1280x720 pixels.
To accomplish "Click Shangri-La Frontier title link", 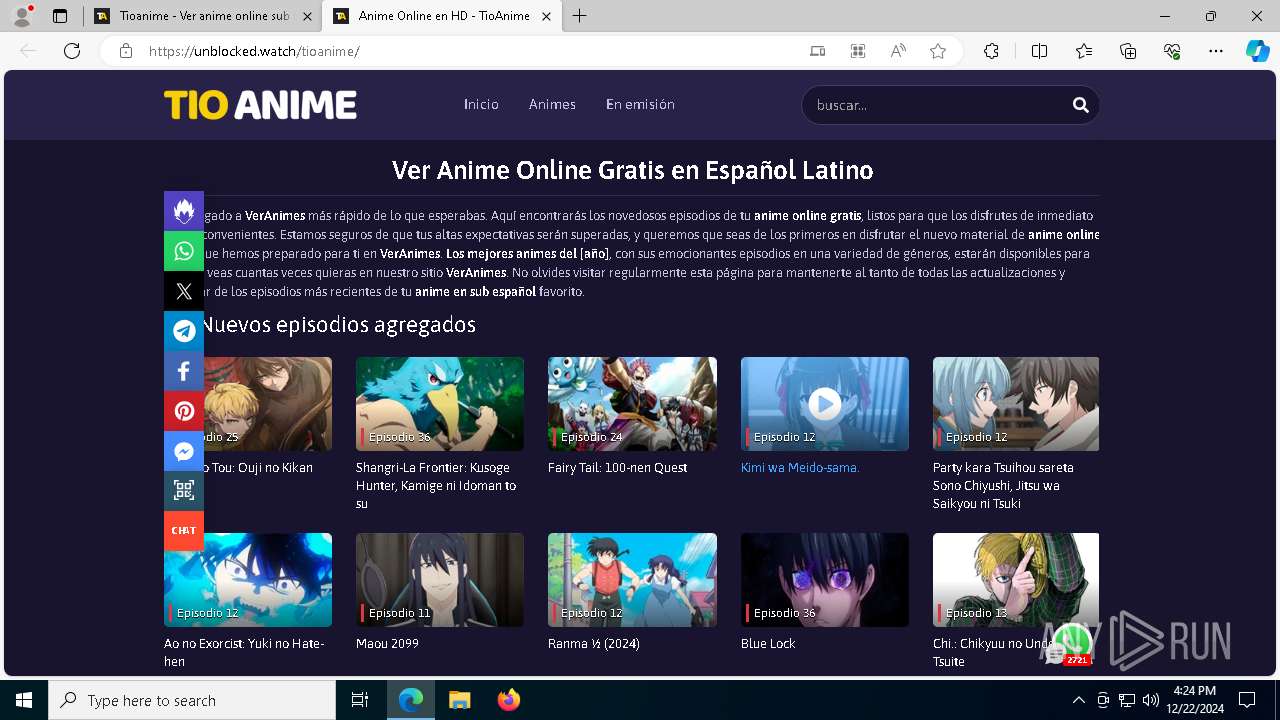I will tap(436, 485).
